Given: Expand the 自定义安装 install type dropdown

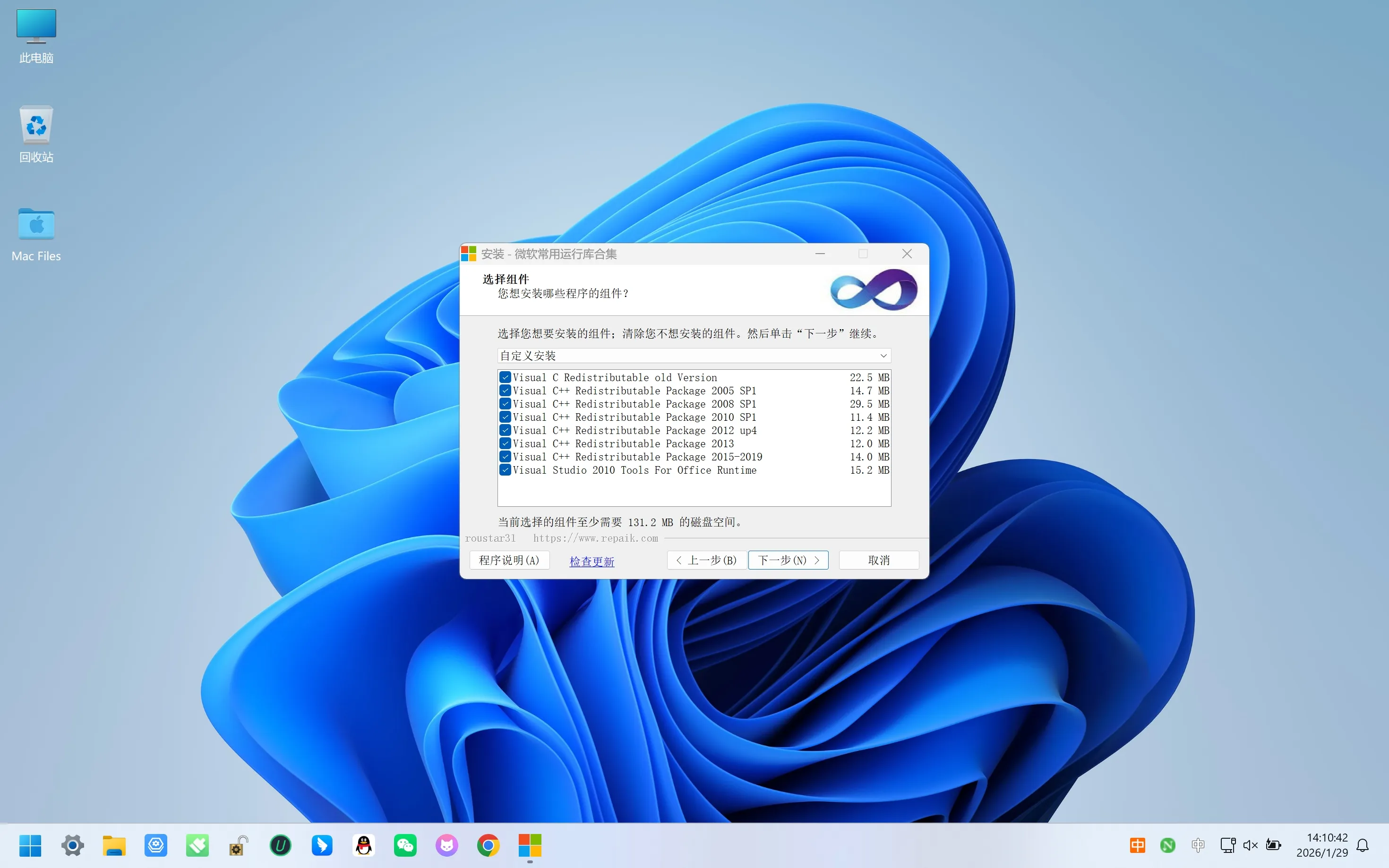Looking at the screenshot, I should (x=694, y=356).
